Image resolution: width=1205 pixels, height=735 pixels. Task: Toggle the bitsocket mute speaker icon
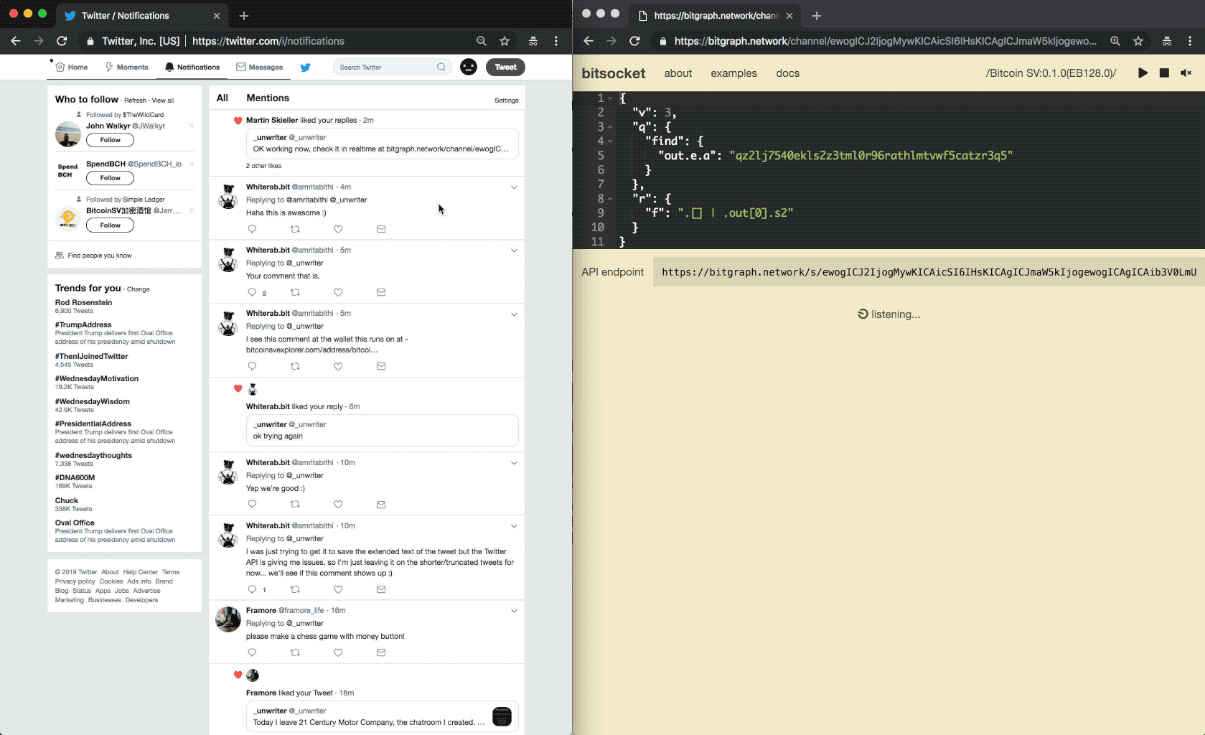pos(1186,73)
